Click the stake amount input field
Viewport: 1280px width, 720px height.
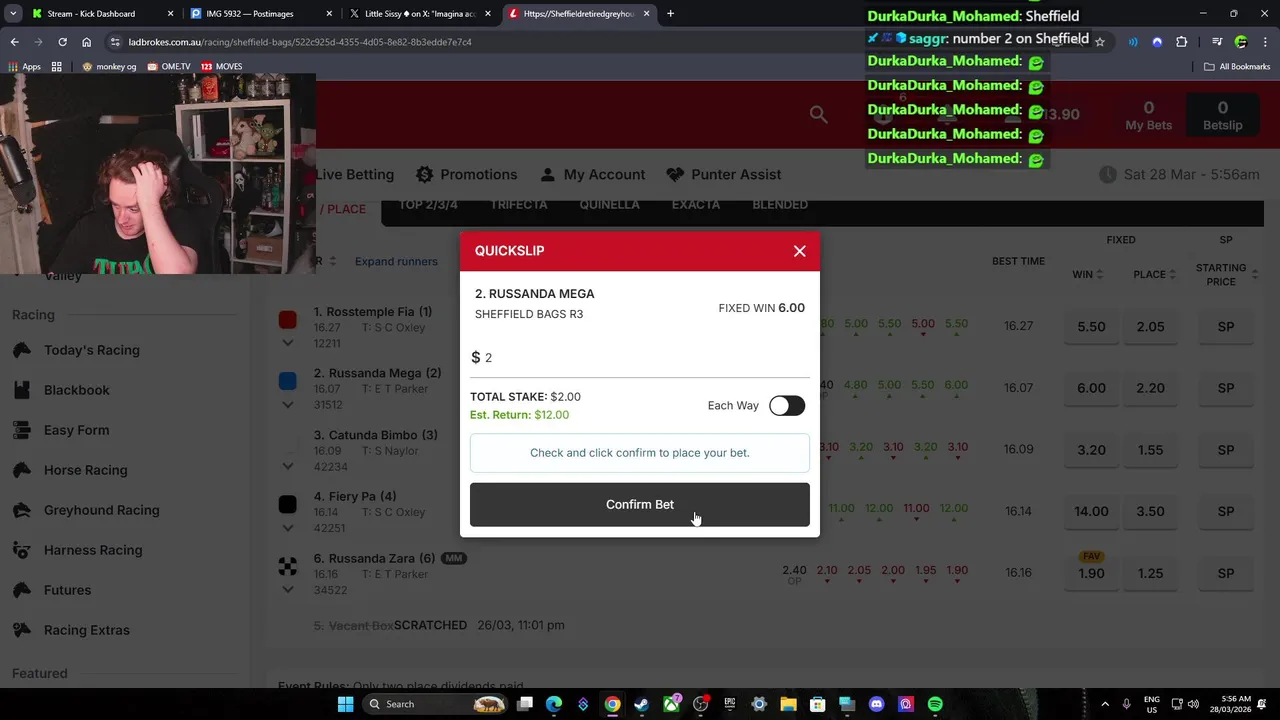[x=640, y=358]
